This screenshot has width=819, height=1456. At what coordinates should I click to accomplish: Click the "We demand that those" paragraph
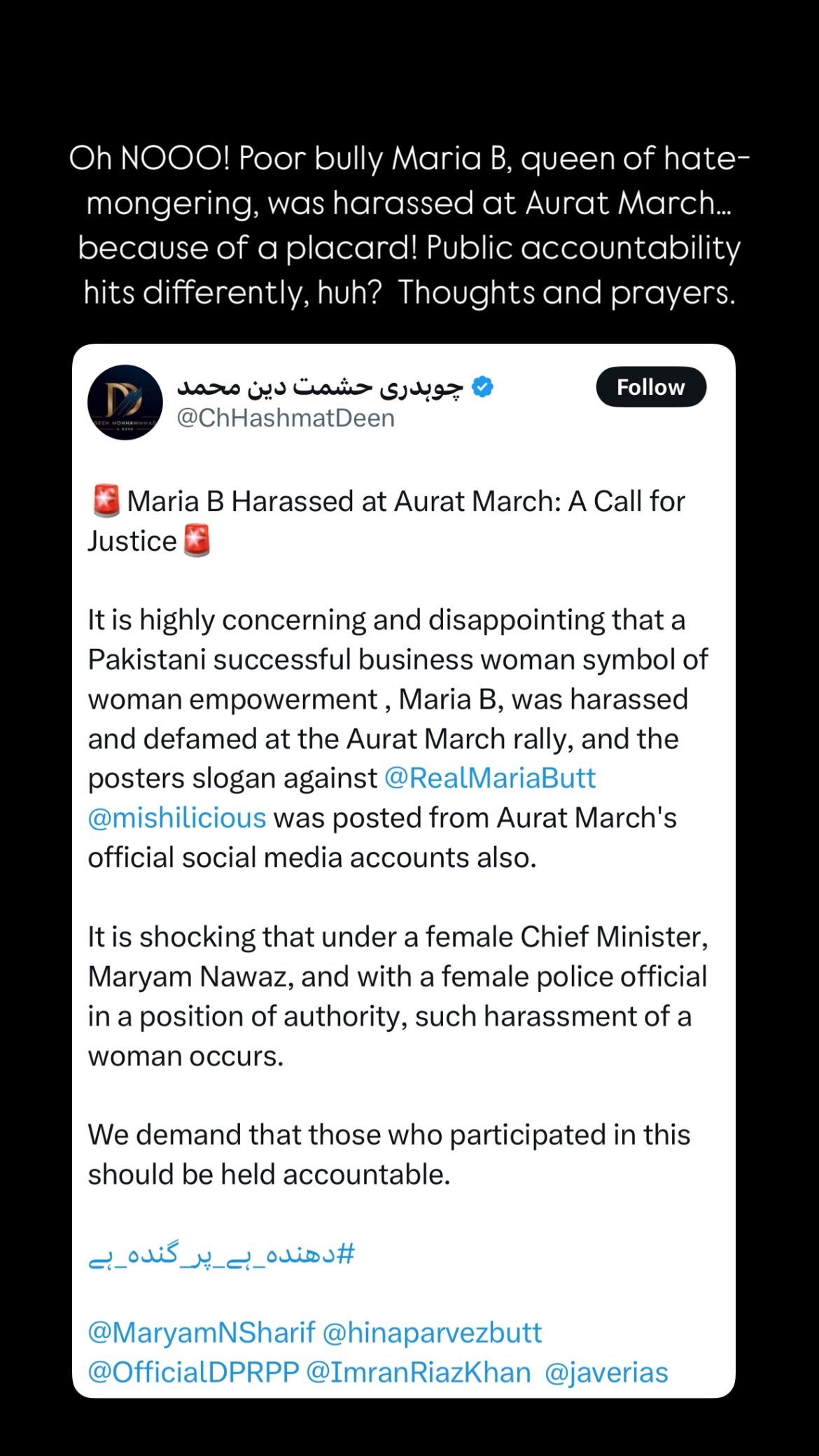coord(388,1154)
